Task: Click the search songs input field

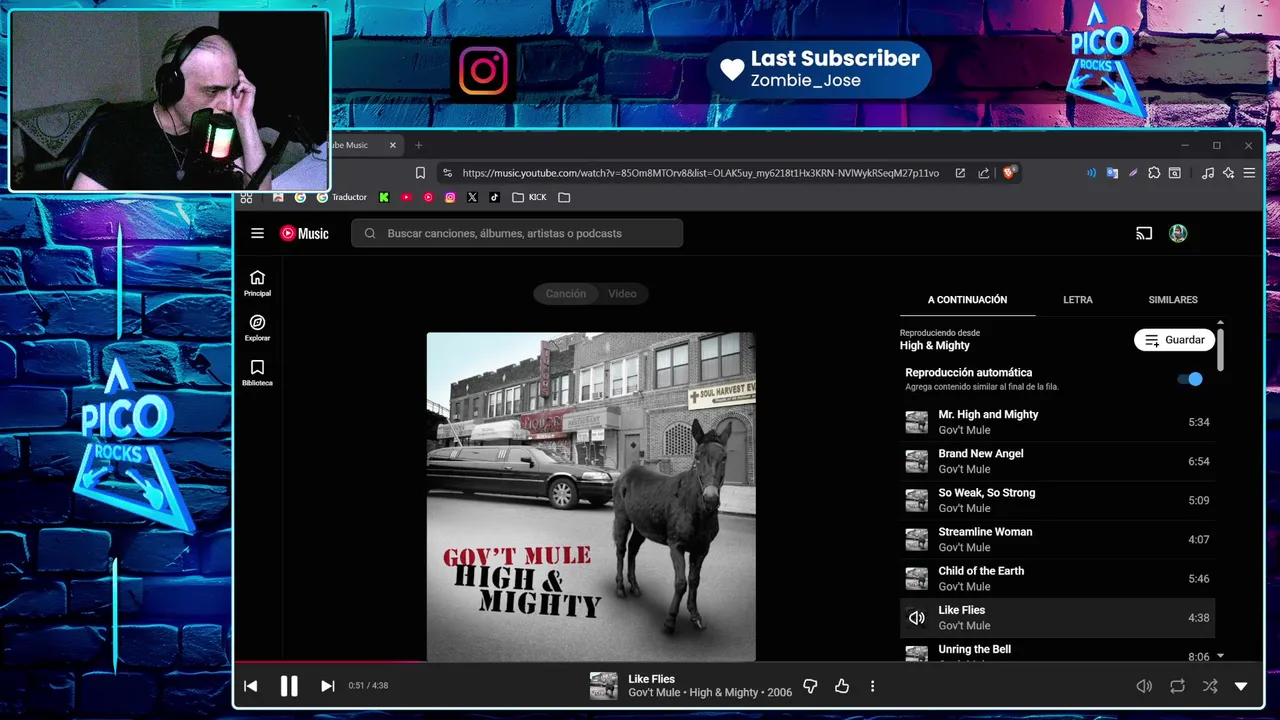Action: (x=517, y=233)
